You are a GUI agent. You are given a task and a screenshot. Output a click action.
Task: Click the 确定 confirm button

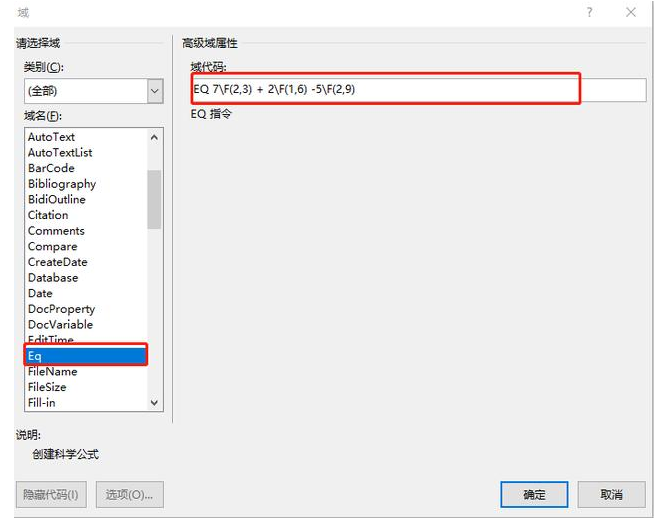534,494
